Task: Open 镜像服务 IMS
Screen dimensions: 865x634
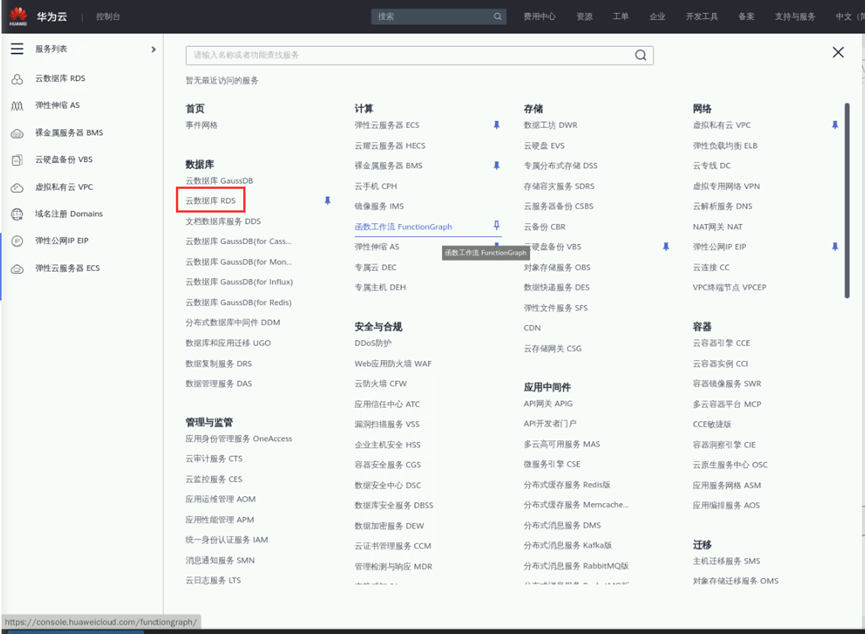Action: [x=379, y=206]
